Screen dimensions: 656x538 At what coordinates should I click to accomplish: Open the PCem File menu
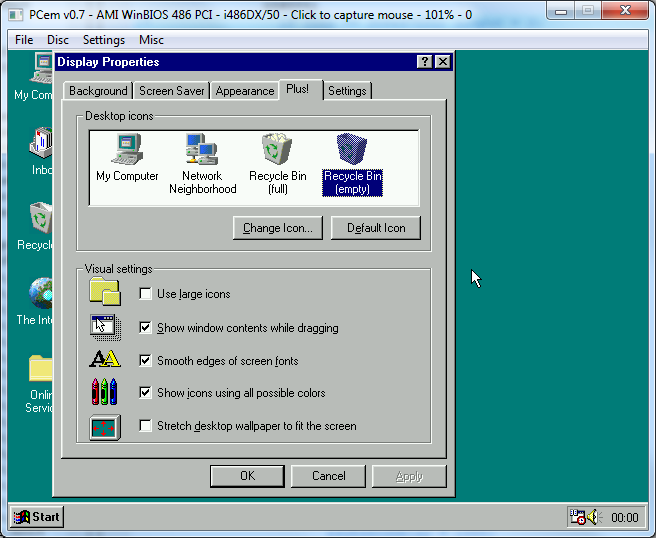click(24, 40)
